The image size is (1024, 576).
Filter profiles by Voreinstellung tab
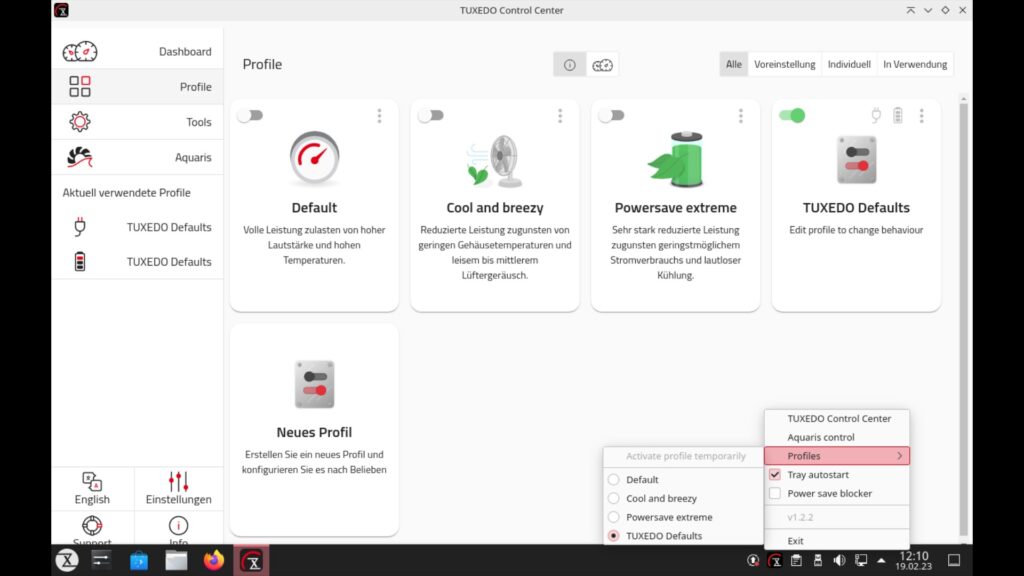point(784,64)
